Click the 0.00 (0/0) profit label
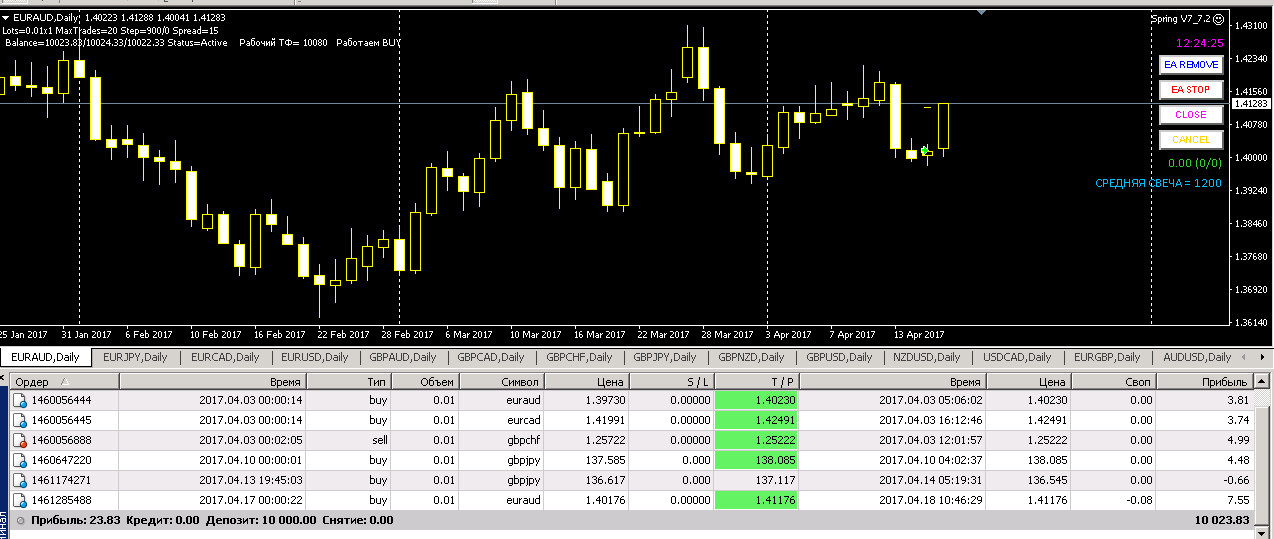 point(1196,162)
